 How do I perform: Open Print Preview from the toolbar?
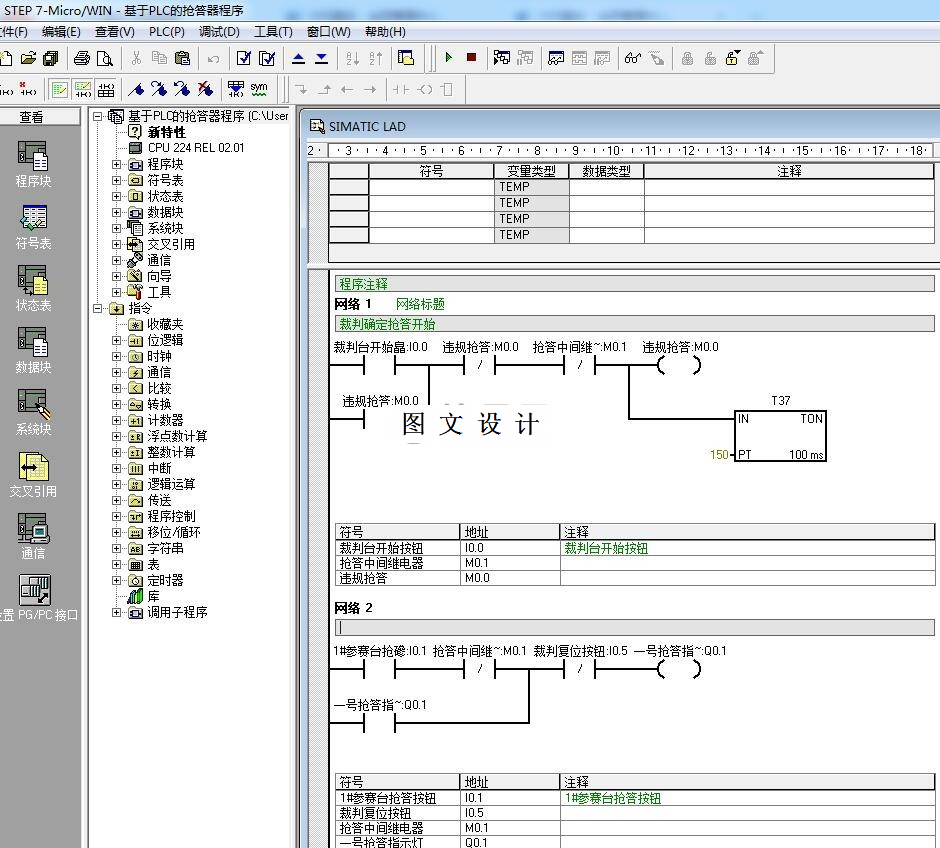tap(105, 58)
